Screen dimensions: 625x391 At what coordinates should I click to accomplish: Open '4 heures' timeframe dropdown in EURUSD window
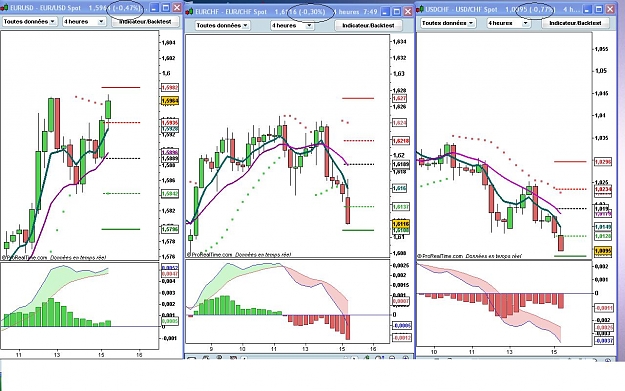point(84,22)
